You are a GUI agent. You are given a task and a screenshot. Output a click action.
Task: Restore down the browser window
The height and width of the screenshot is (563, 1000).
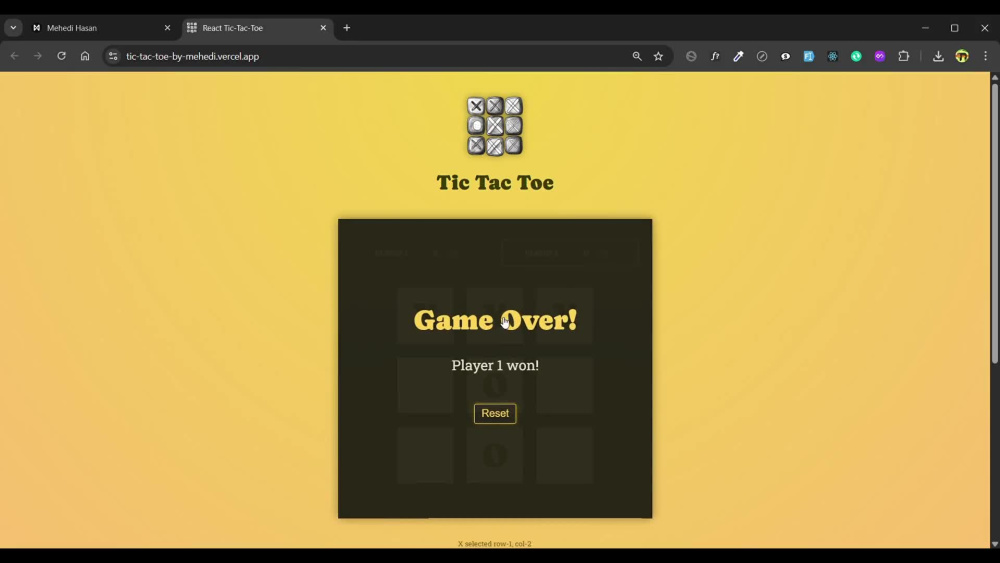click(955, 28)
